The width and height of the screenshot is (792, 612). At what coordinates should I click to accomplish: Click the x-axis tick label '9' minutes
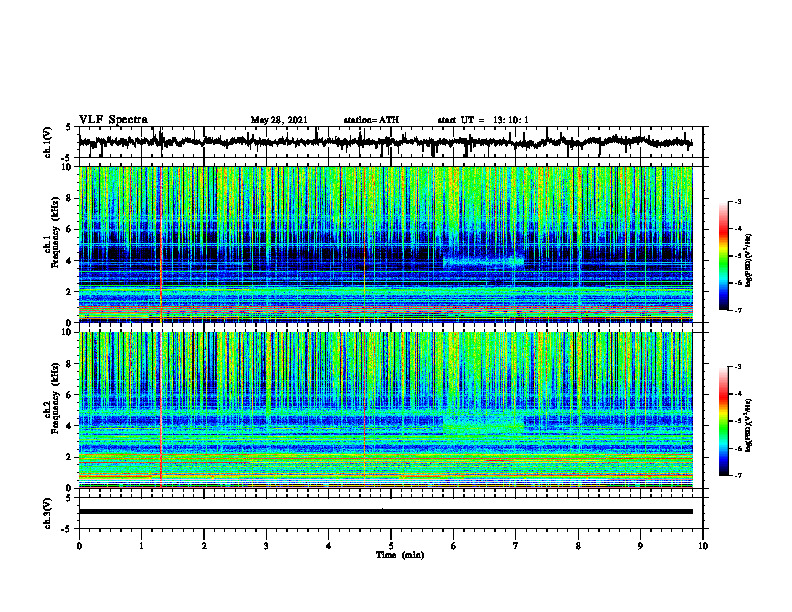click(640, 546)
